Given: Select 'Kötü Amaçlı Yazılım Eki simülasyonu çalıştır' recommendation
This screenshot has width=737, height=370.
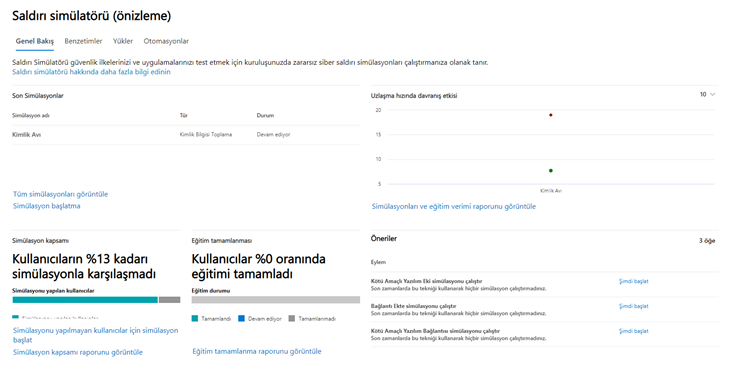Looking at the screenshot, I should coord(426,281).
